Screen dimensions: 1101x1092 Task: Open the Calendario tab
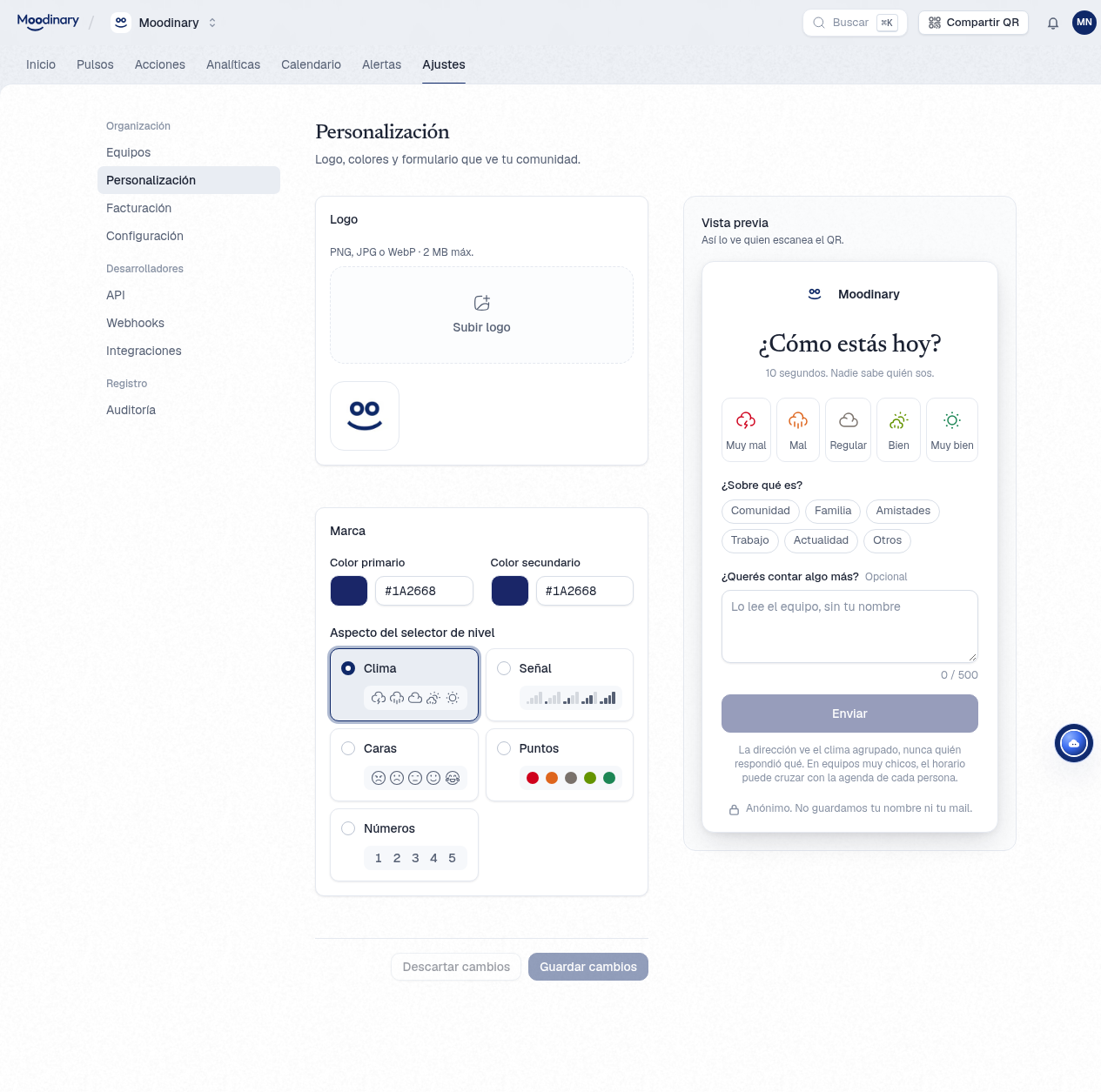pos(311,64)
